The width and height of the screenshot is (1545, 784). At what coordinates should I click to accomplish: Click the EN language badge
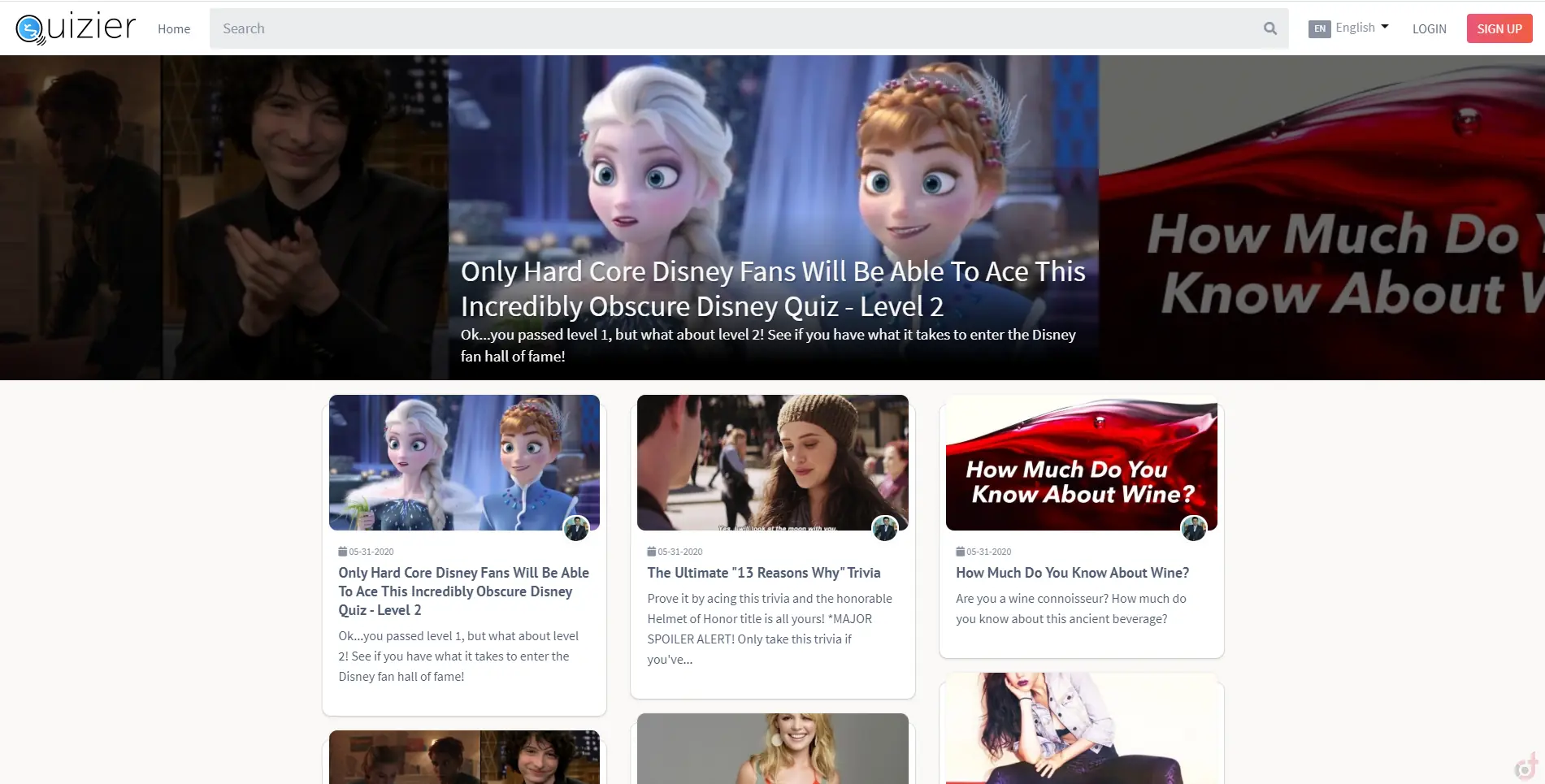pyautogui.click(x=1319, y=28)
